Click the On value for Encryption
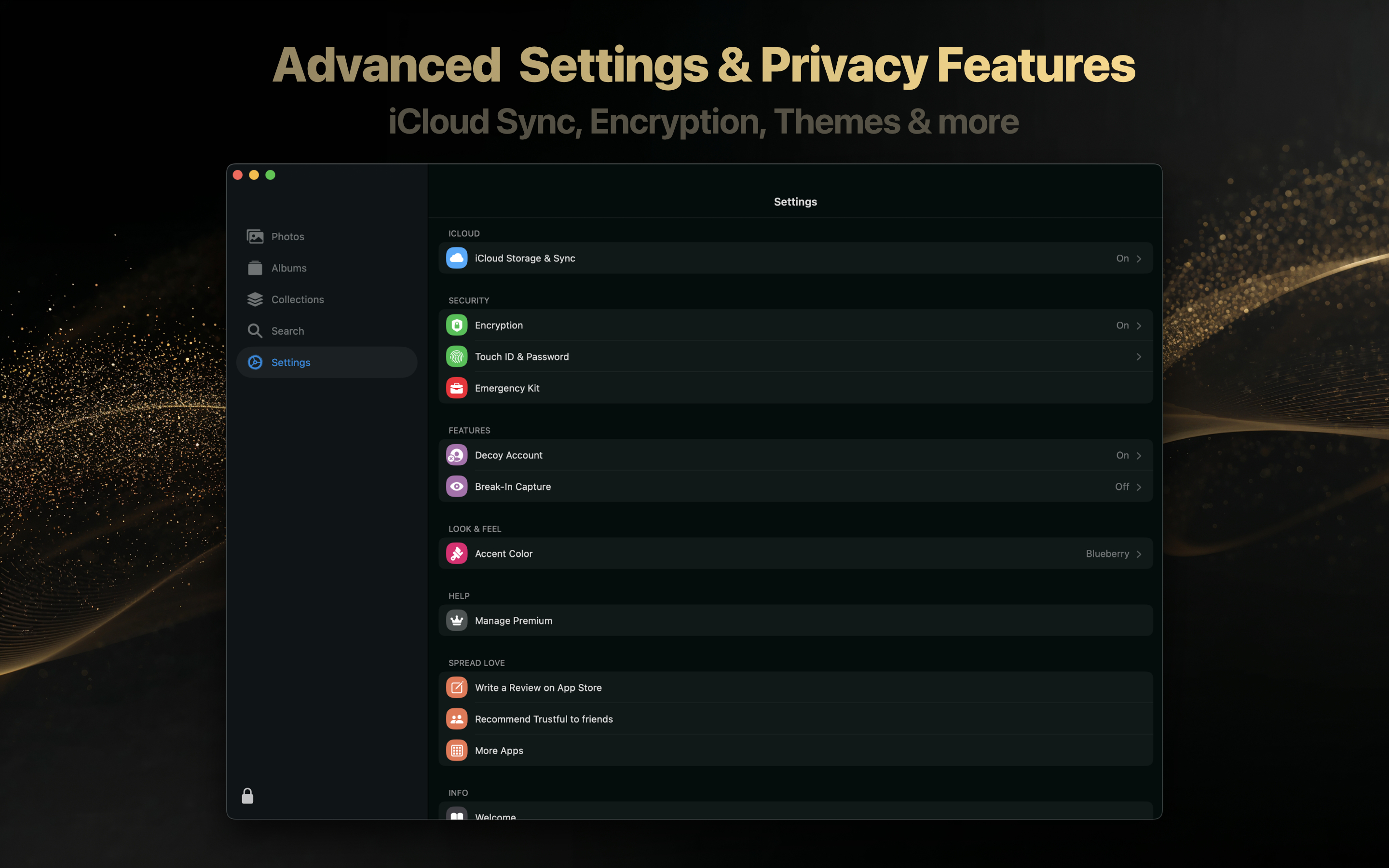 pos(1123,325)
